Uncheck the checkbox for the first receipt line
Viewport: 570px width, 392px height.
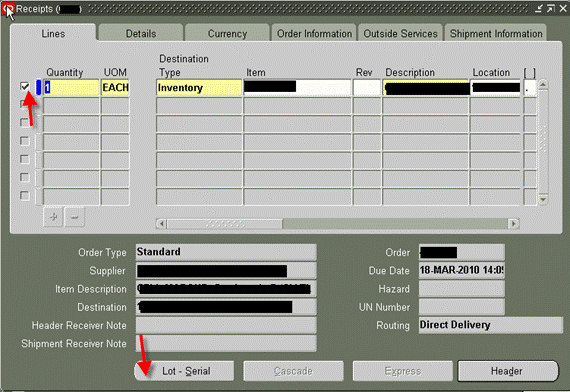pos(24,87)
